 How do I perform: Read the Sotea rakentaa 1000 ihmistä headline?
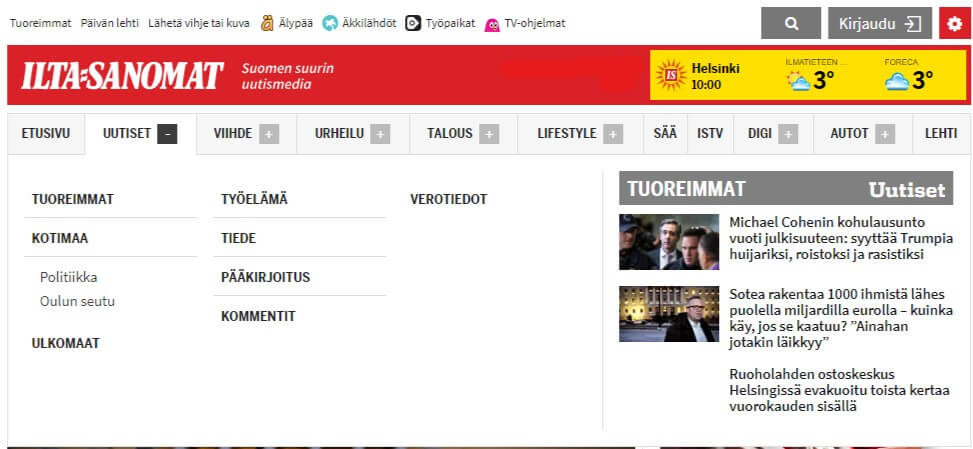click(x=841, y=318)
